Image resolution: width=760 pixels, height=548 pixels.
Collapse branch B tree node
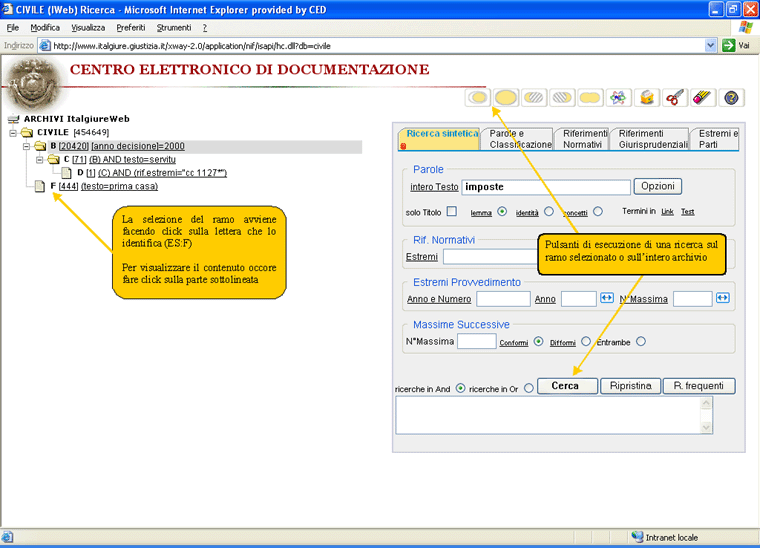pyautogui.click(x=27, y=146)
